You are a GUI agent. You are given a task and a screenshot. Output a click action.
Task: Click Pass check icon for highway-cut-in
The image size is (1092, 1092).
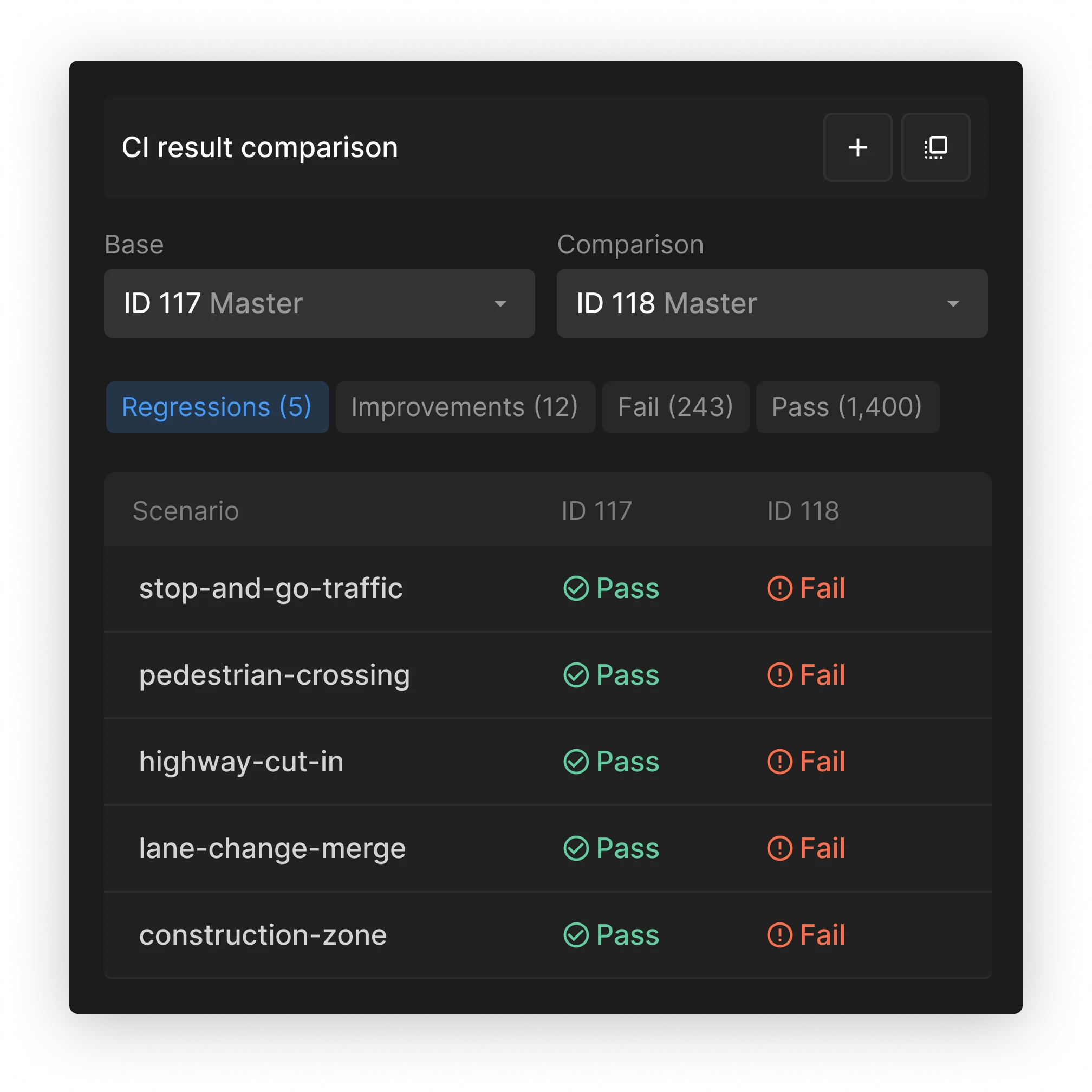(x=576, y=762)
